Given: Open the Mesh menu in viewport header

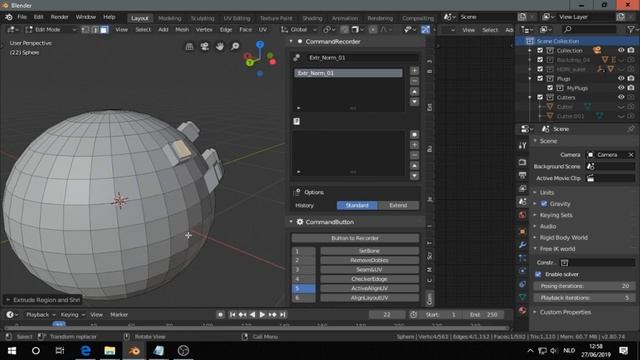Looking at the screenshot, I should [x=182, y=29].
